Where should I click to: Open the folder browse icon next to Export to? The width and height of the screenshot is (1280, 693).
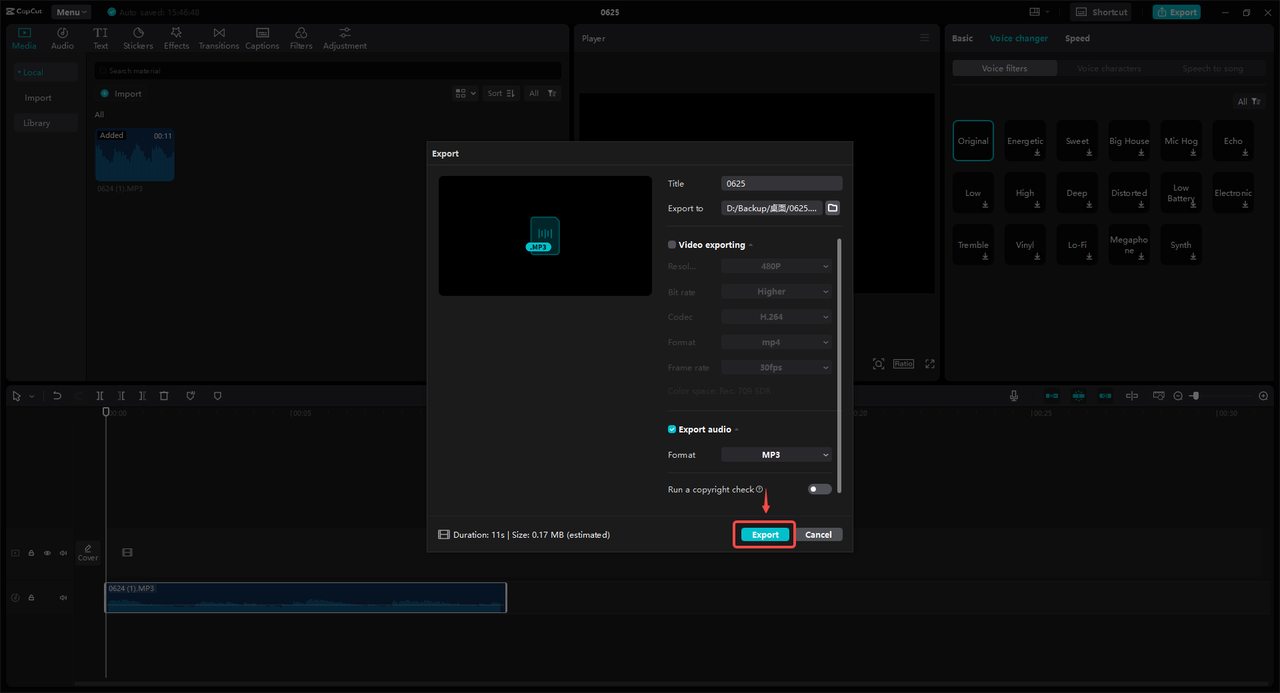click(x=832, y=208)
